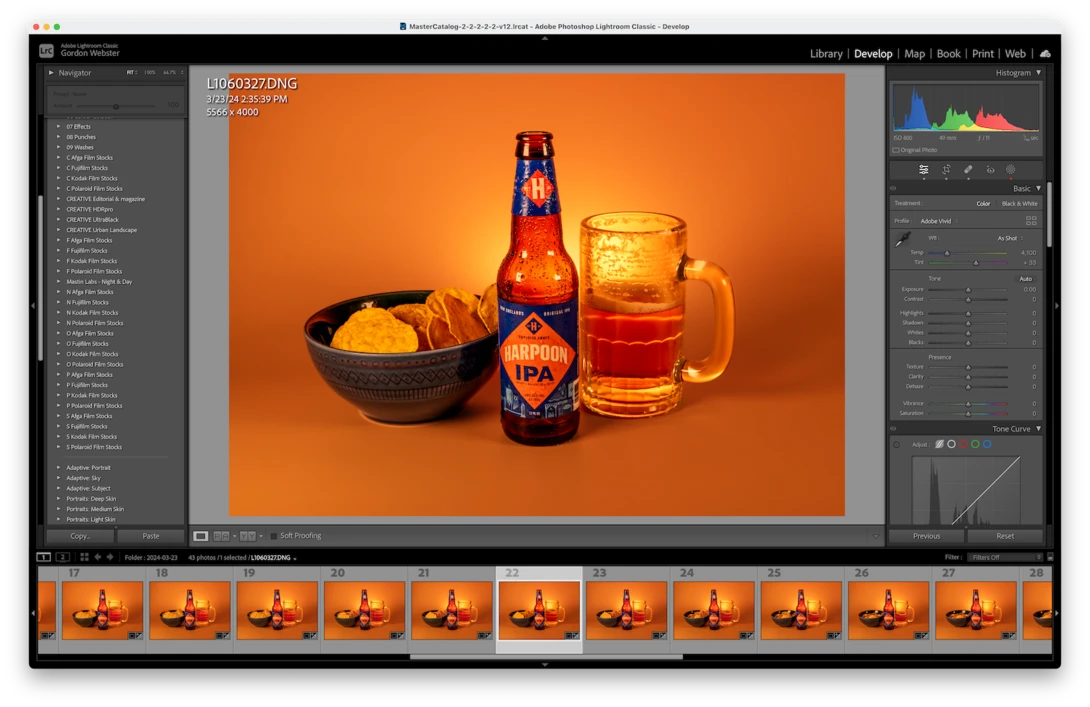Select the Red Eye correction tool
Viewport: 1090px width, 707px height.
tap(990, 170)
